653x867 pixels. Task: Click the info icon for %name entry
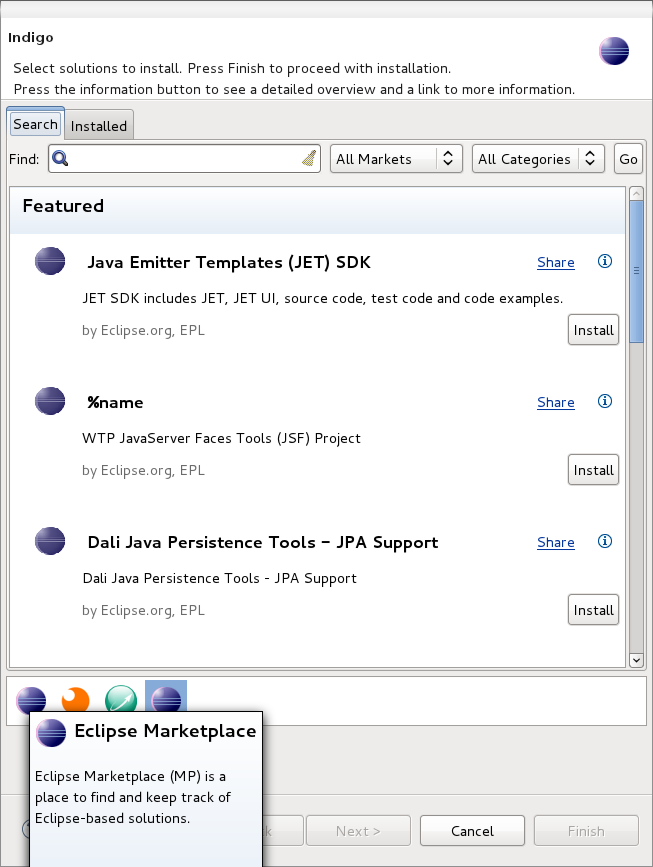pyautogui.click(x=605, y=401)
